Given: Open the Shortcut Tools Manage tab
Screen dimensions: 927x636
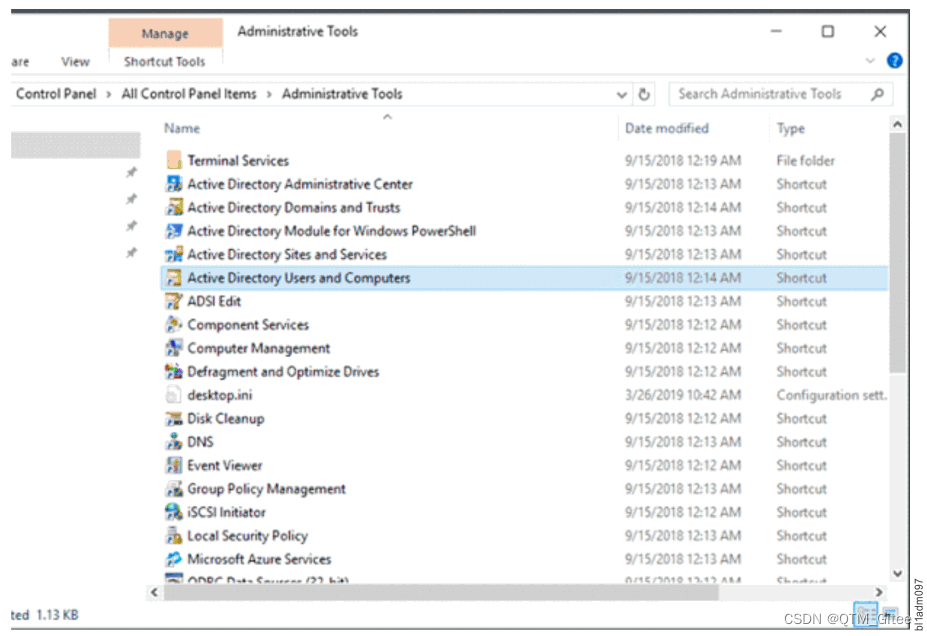Looking at the screenshot, I should 165,33.
